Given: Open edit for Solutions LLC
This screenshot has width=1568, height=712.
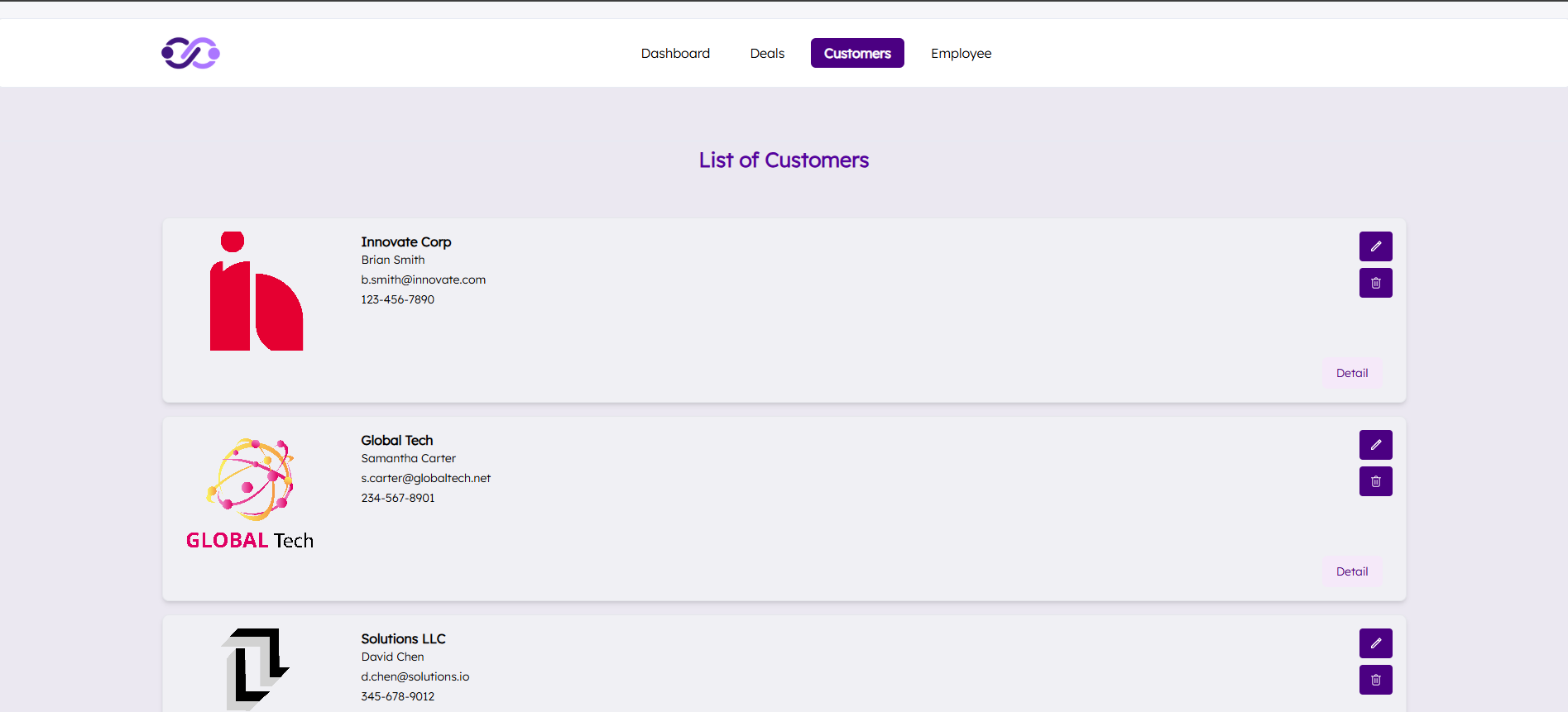Looking at the screenshot, I should point(1375,643).
